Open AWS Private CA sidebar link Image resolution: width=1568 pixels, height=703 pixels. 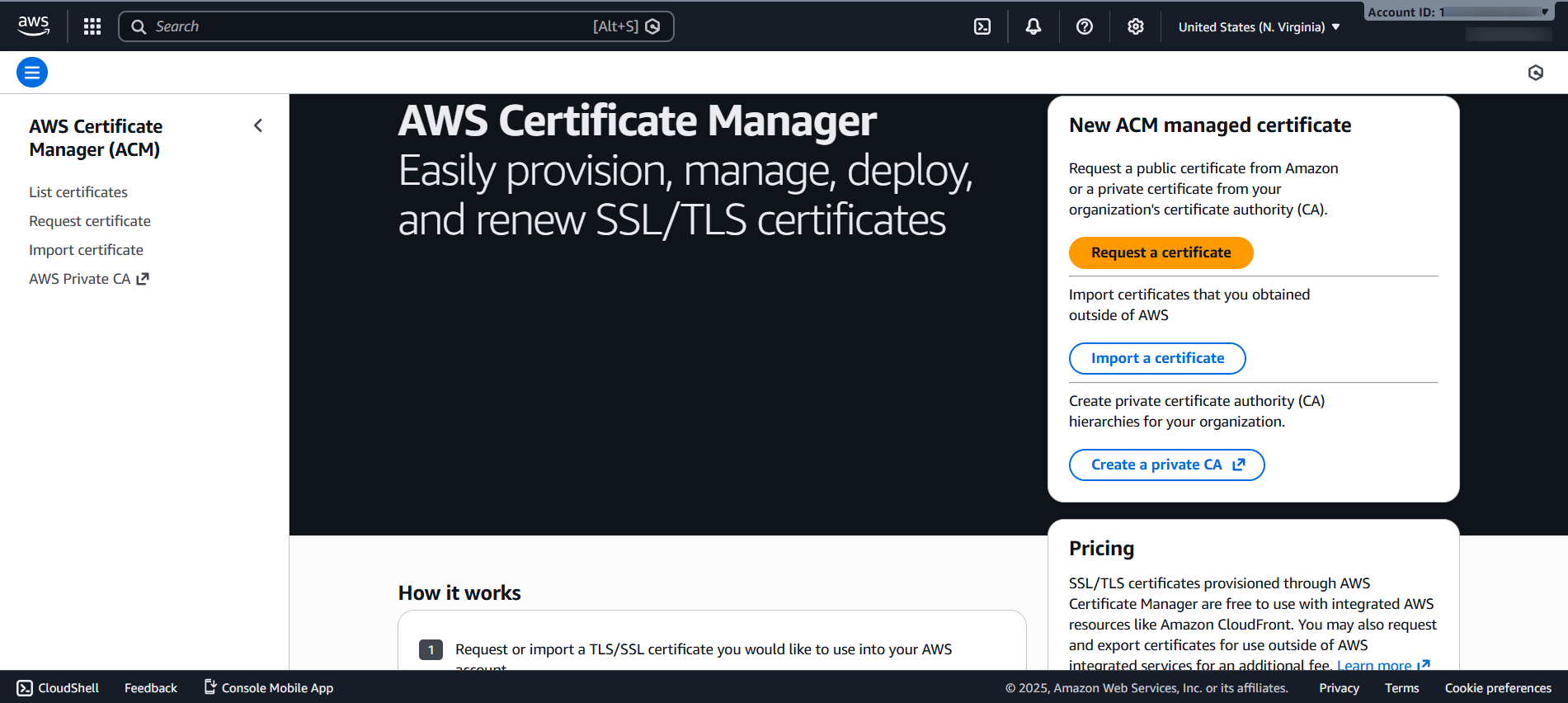click(x=89, y=278)
